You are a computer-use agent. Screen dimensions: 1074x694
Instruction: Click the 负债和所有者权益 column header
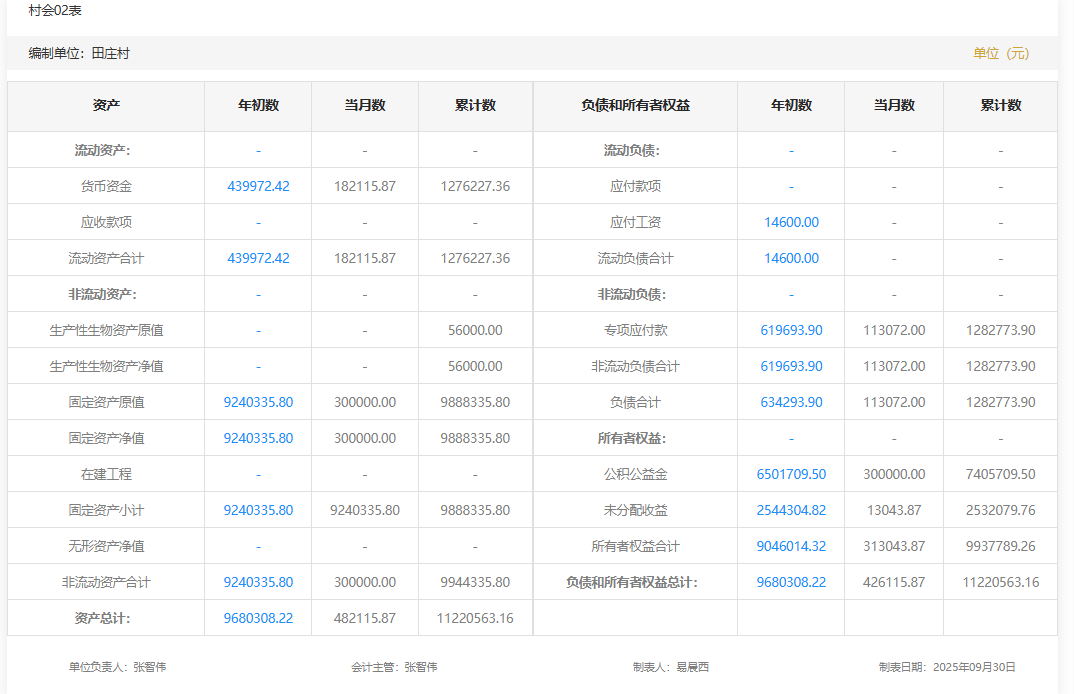coord(635,105)
